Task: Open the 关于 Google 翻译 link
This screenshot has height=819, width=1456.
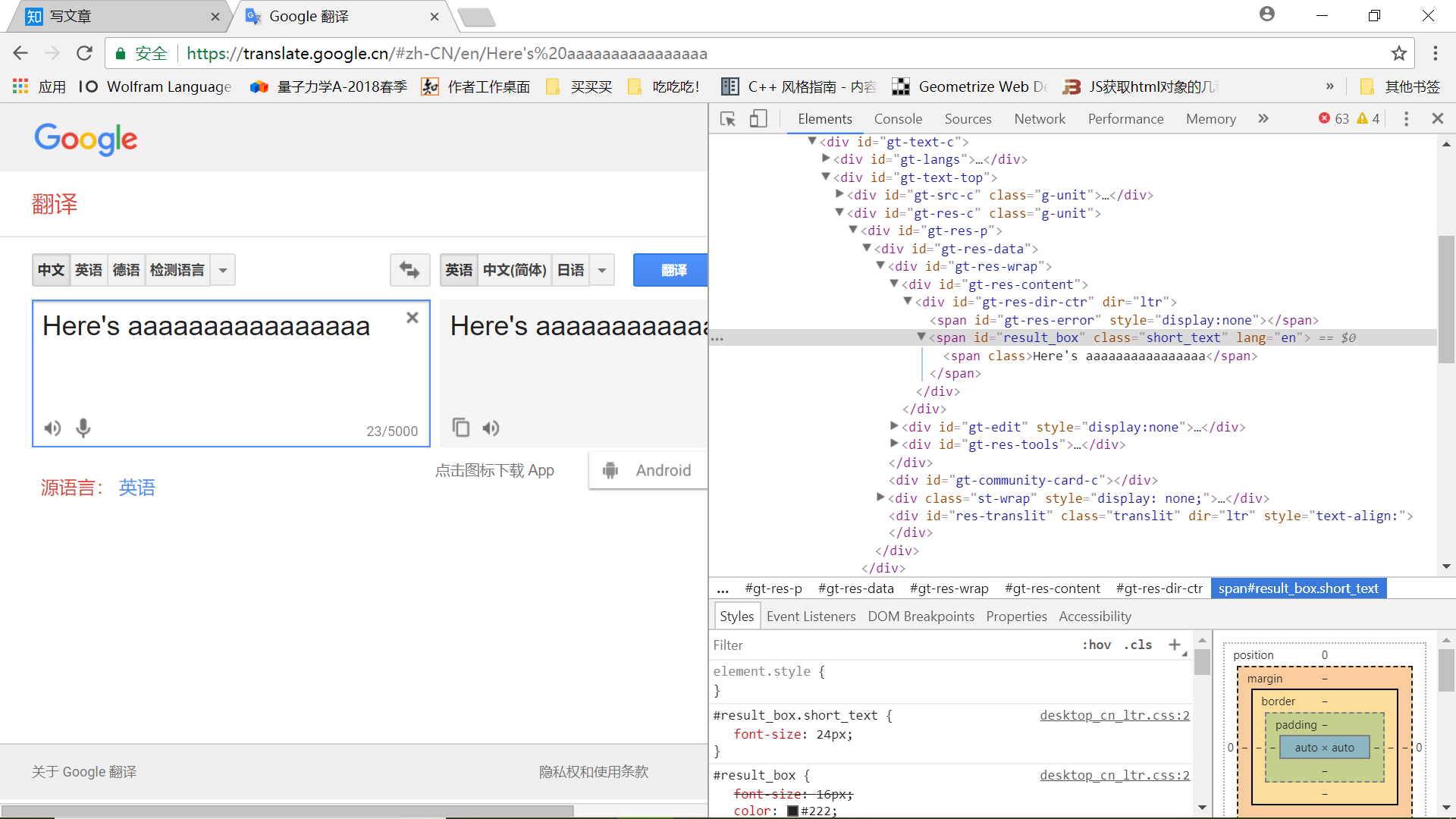Action: pyautogui.click(x=84, y=772)
